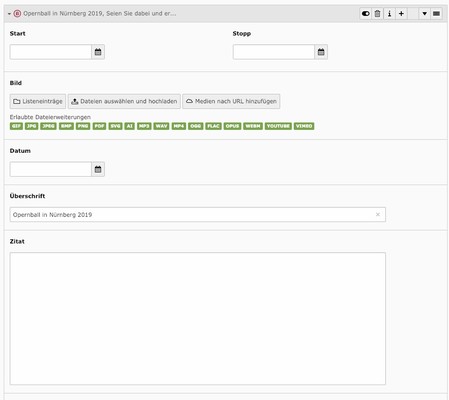
Task: Open the Stopp date calendar picker
Action: (x=321, y=52)
